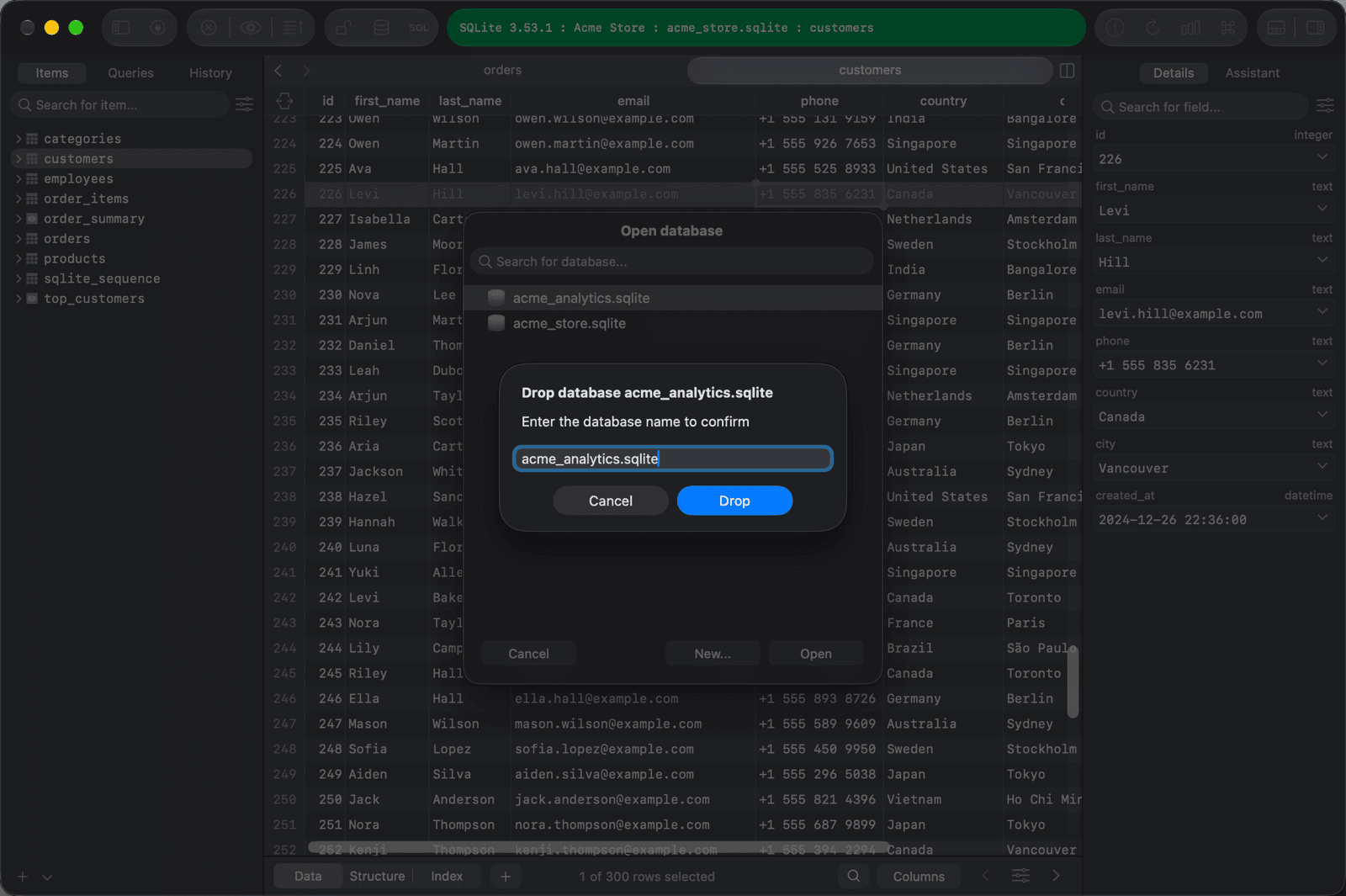Click the connection plug icon in toolbar
The width and height of the screenshot is (1346, 896).
pyautogui.click(x=158, y=28)
